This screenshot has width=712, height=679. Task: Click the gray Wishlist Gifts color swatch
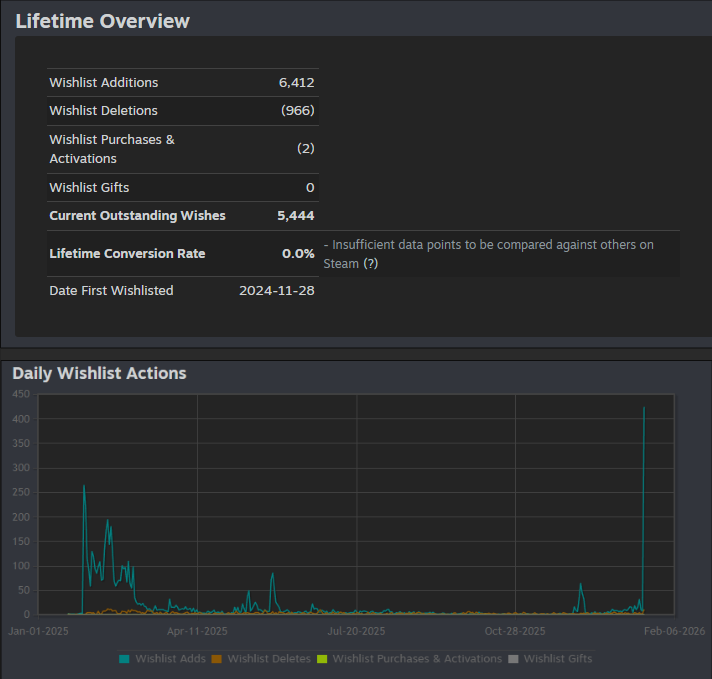(x=513, y=659)
